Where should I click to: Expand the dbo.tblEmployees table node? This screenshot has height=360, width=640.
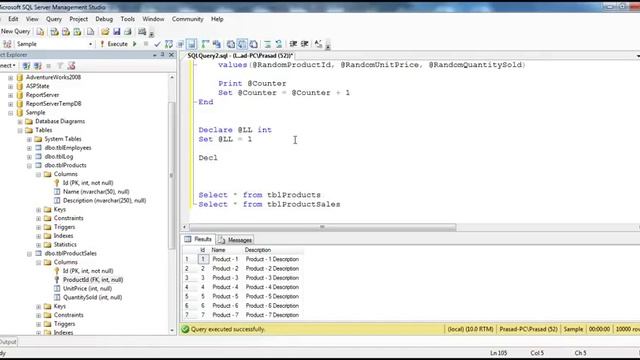click(29, 148)
